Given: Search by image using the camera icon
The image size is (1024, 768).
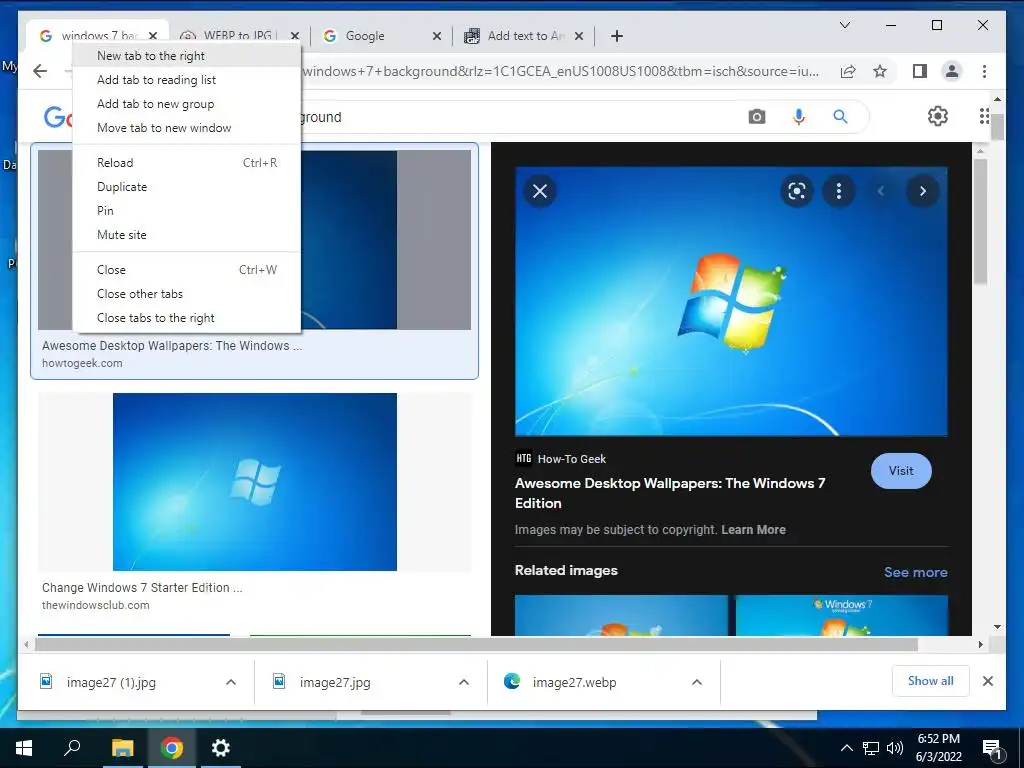Looking at the screenshot, I should coord(757,117).
